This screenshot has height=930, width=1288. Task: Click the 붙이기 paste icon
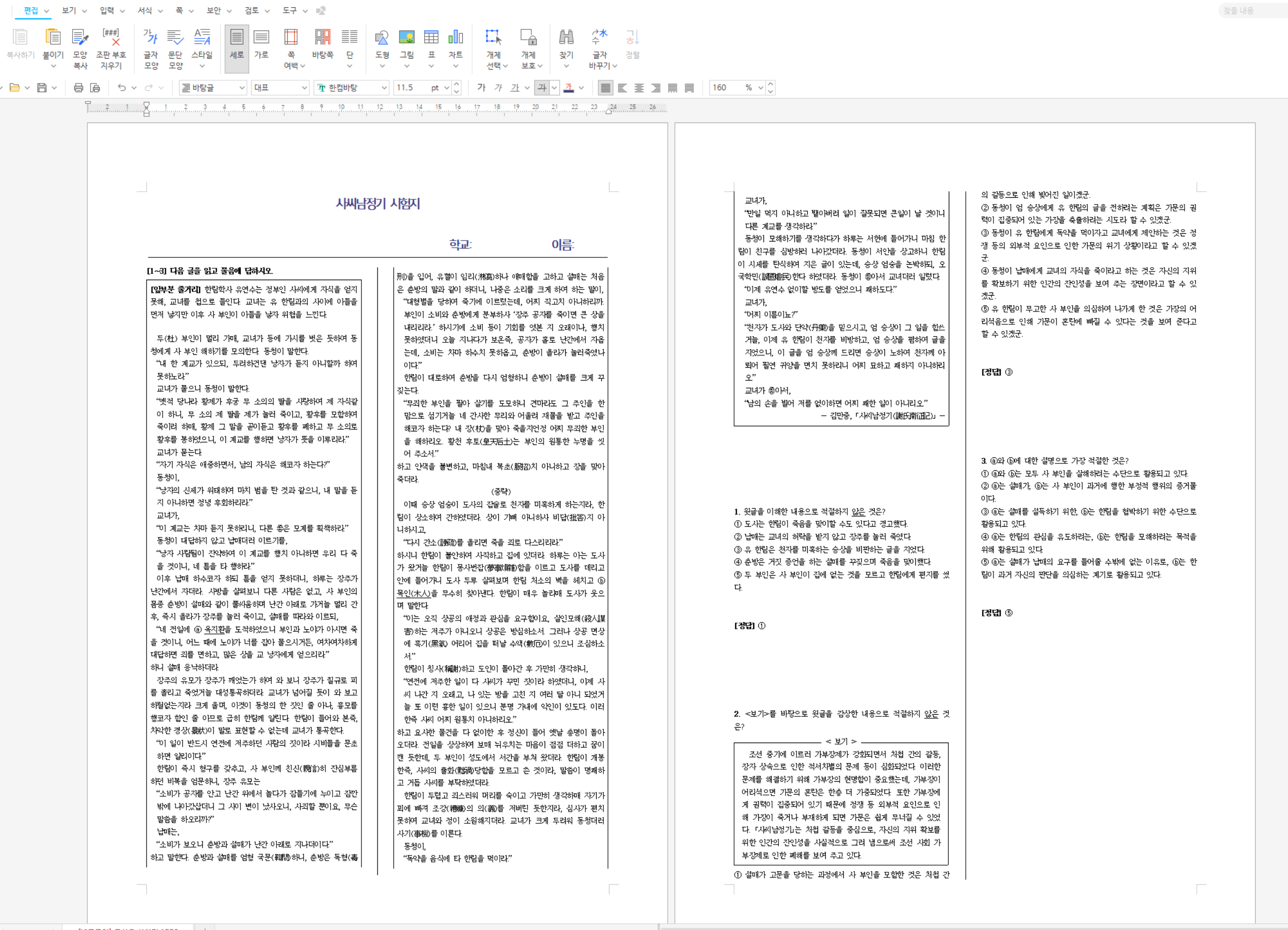53,38
